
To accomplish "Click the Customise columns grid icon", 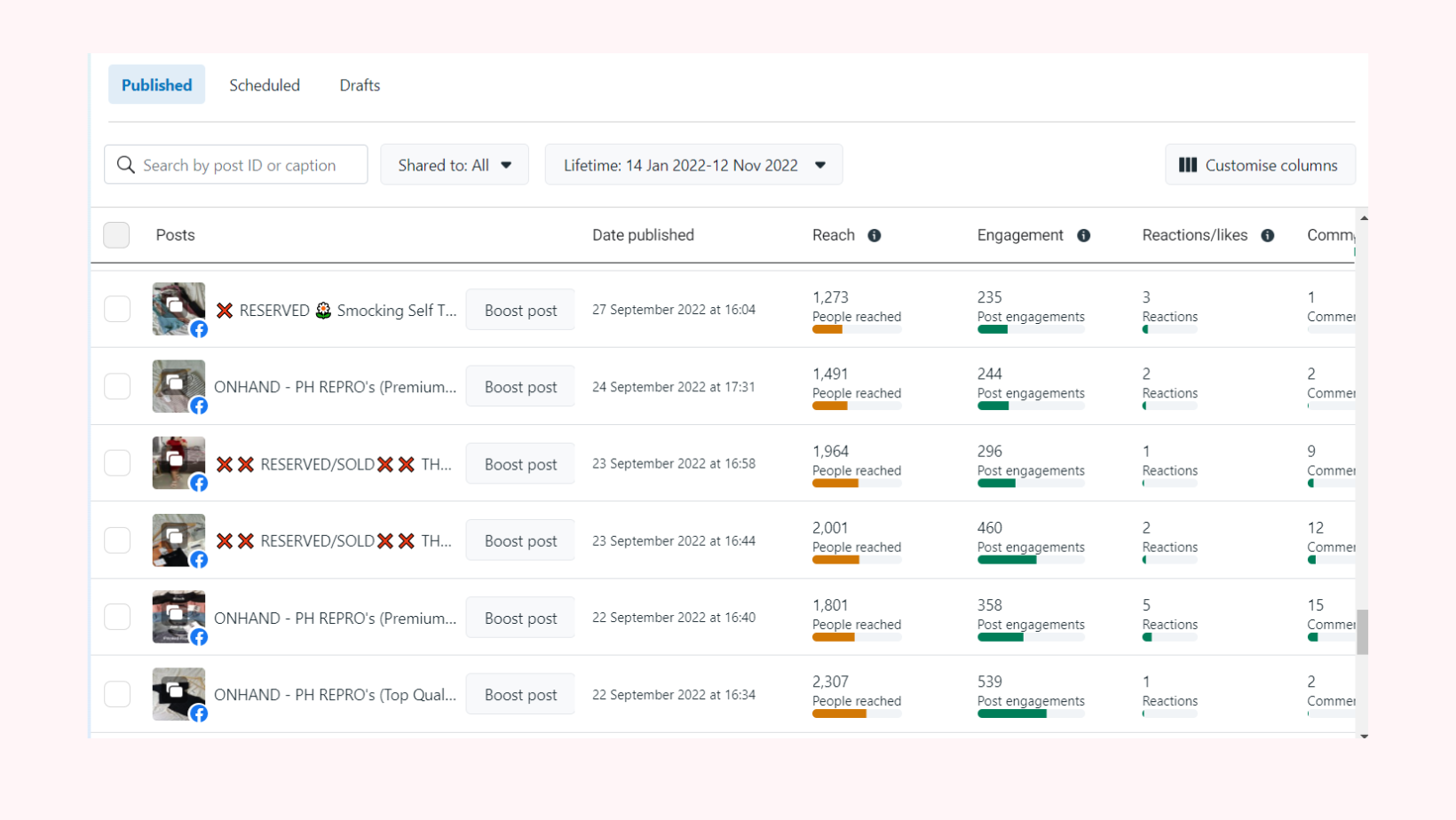I will click(1187, 165).
